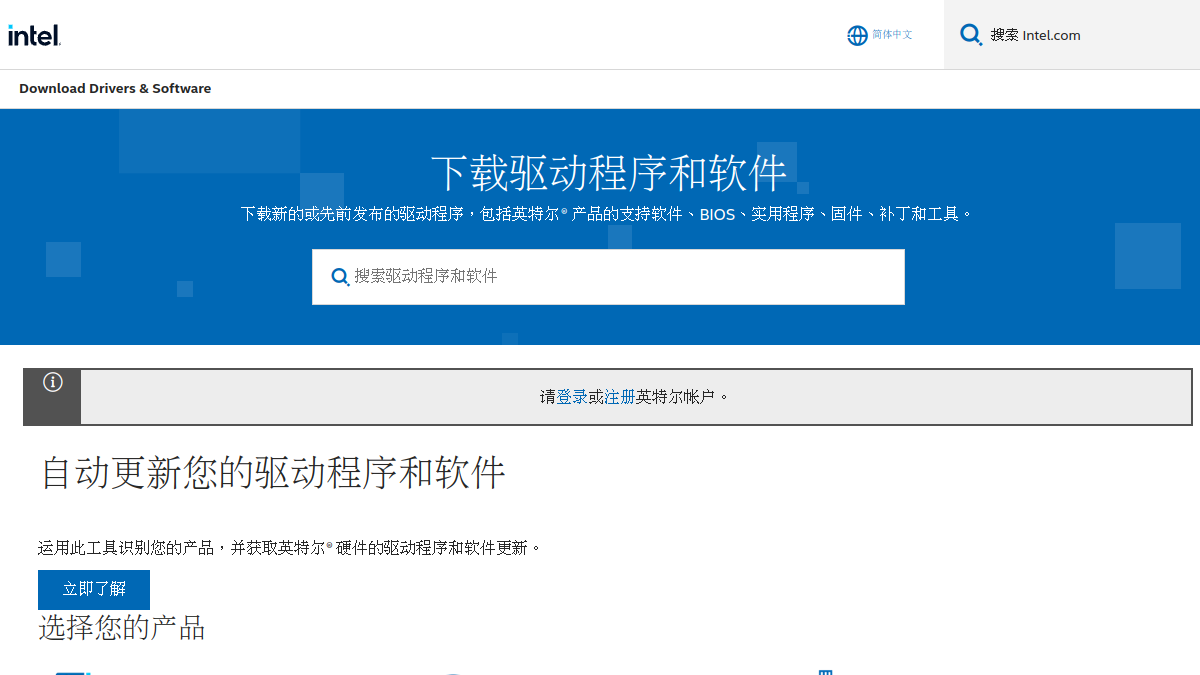The width and height of the screenshot is (1200, 675).
Task: Click the search icon in the drivers search box
Action: click(x=340, y=277)
